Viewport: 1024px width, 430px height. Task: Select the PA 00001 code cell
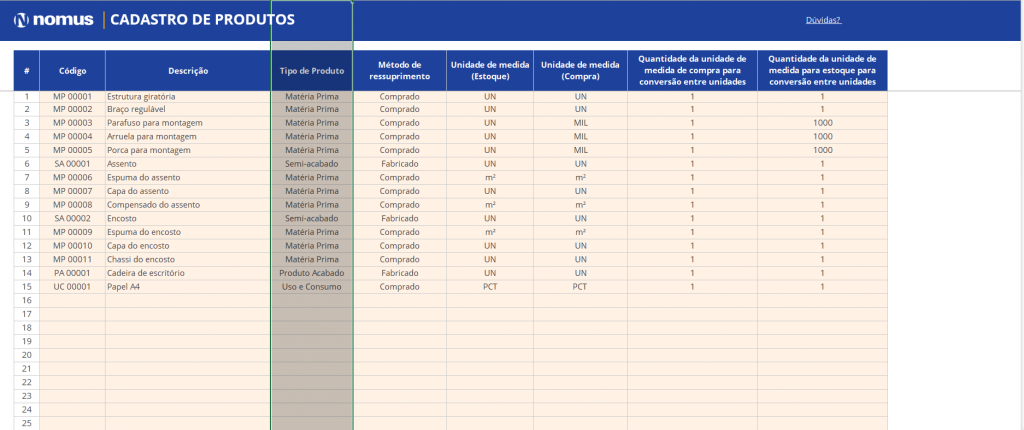click(72, 272)
